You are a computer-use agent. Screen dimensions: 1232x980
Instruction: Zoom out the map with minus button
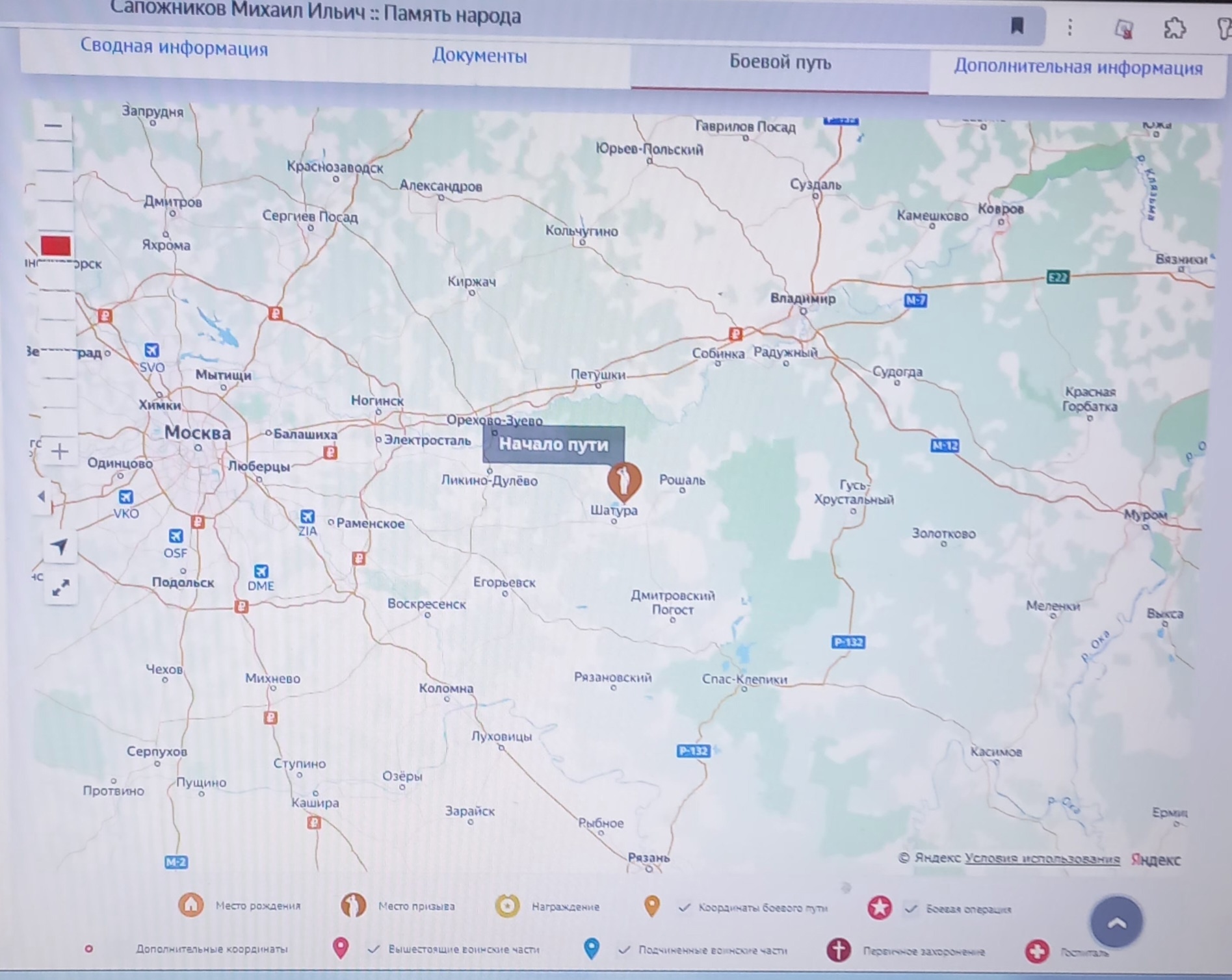point(54,125)
